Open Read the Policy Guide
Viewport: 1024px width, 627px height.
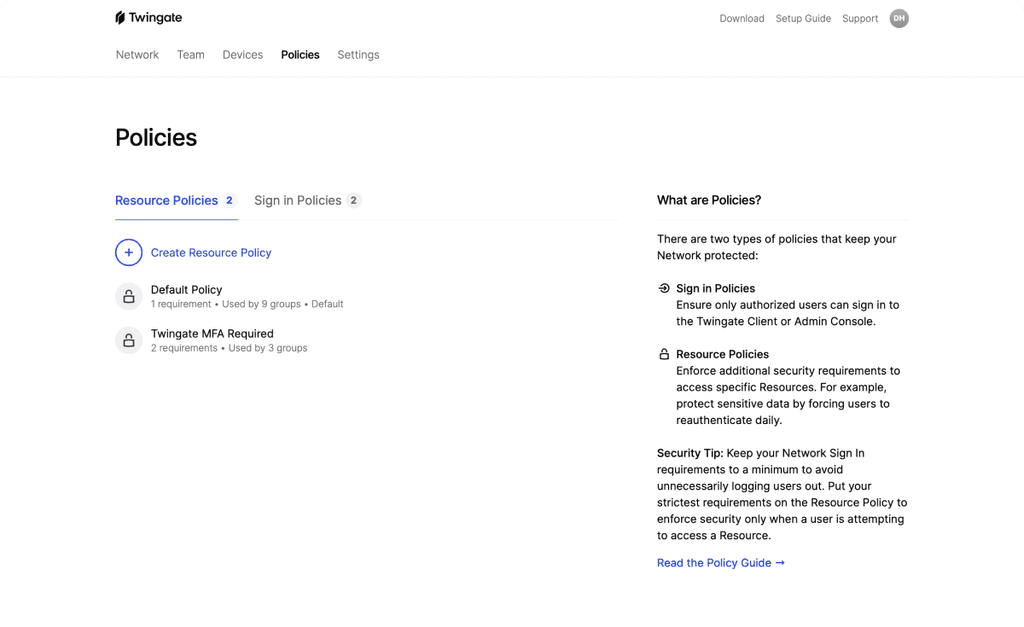pos(713,562)
